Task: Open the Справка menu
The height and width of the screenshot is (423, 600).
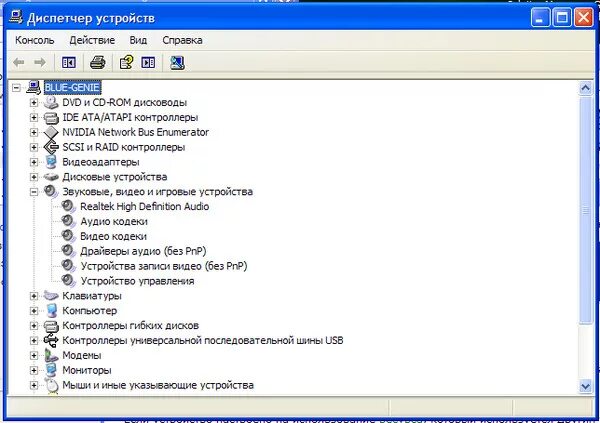Action: point(182,40)
